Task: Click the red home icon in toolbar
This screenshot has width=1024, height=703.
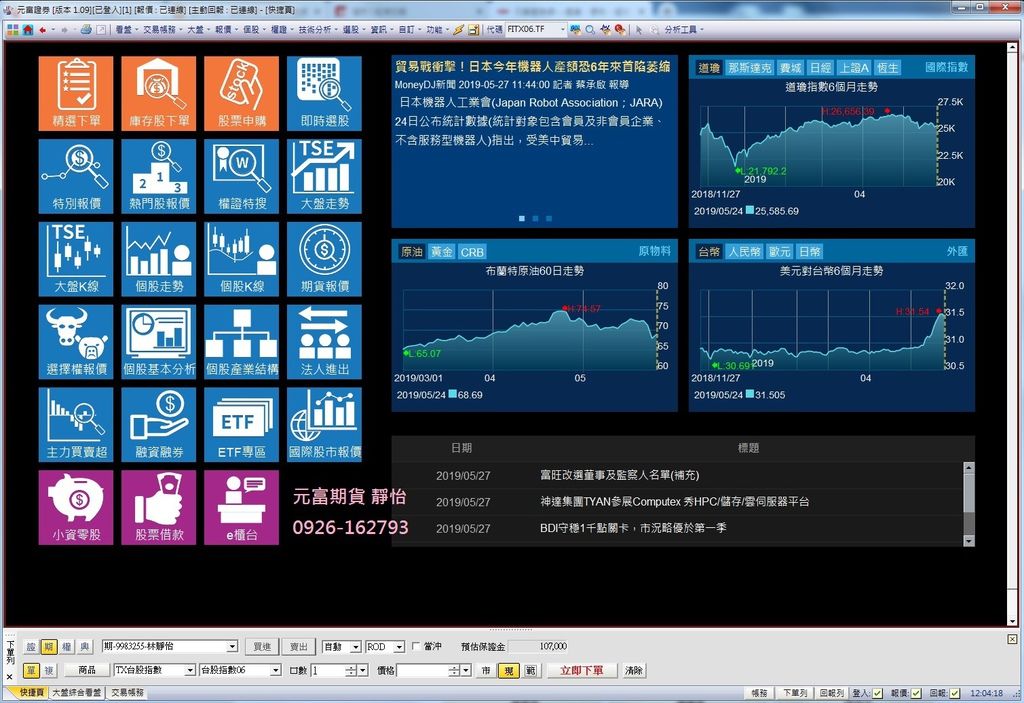Action: (27, 29)
